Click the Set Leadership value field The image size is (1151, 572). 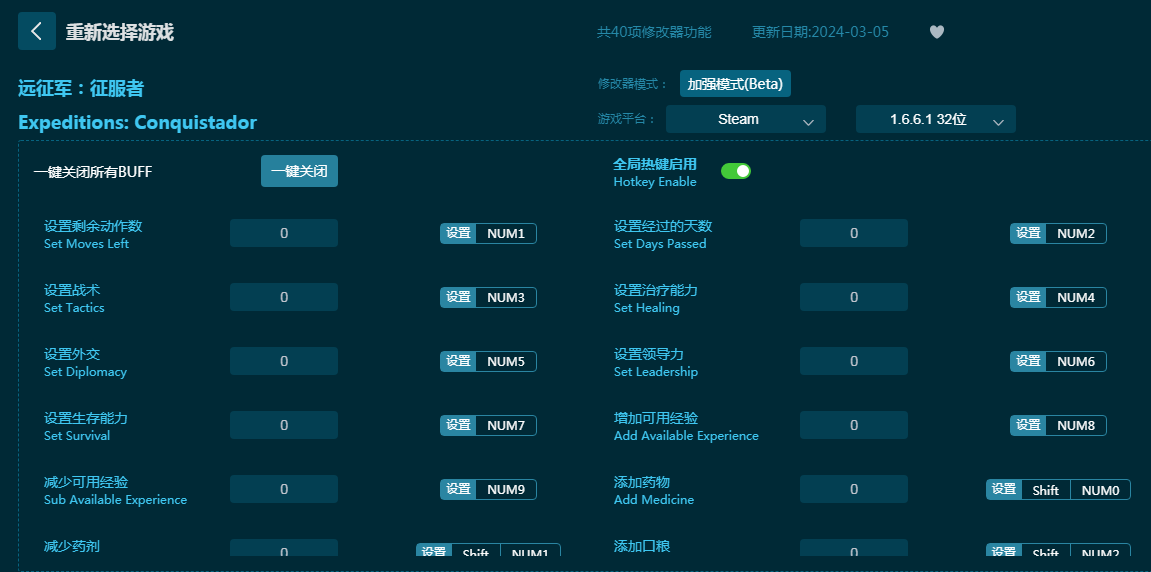pyautogui.click(x=853, y=361)
